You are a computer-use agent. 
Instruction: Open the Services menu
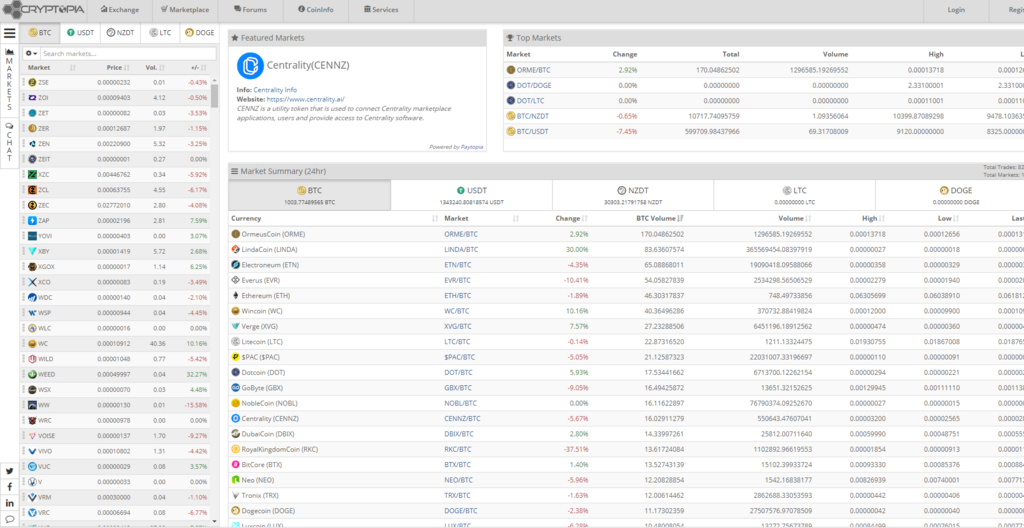[x=381, y=10]
